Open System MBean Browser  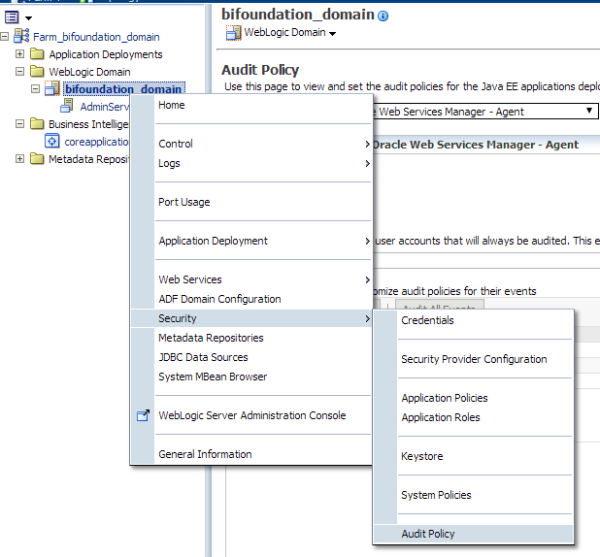[x=251, y=377]
